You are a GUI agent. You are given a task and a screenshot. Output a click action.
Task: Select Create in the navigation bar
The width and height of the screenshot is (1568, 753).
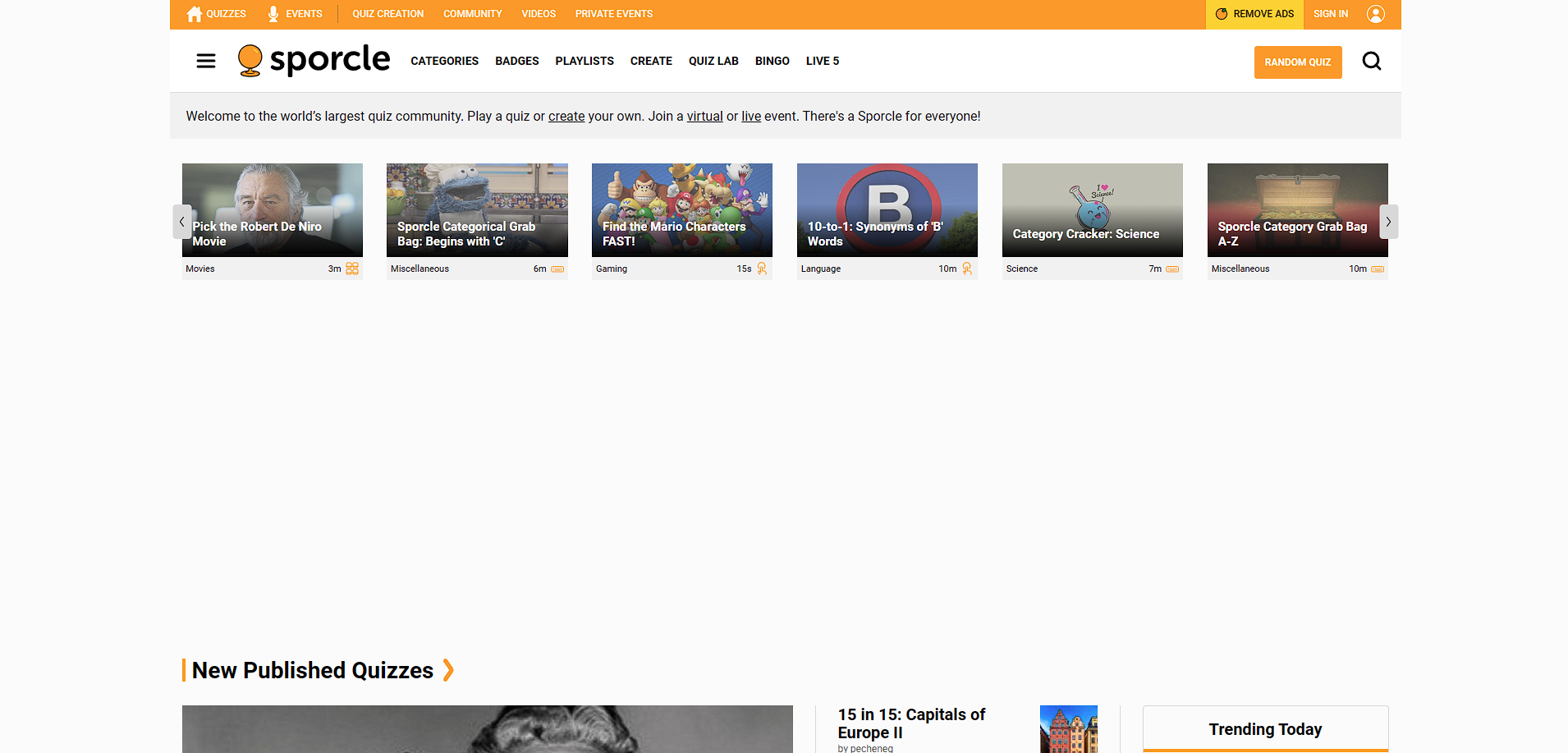point(651,61)
